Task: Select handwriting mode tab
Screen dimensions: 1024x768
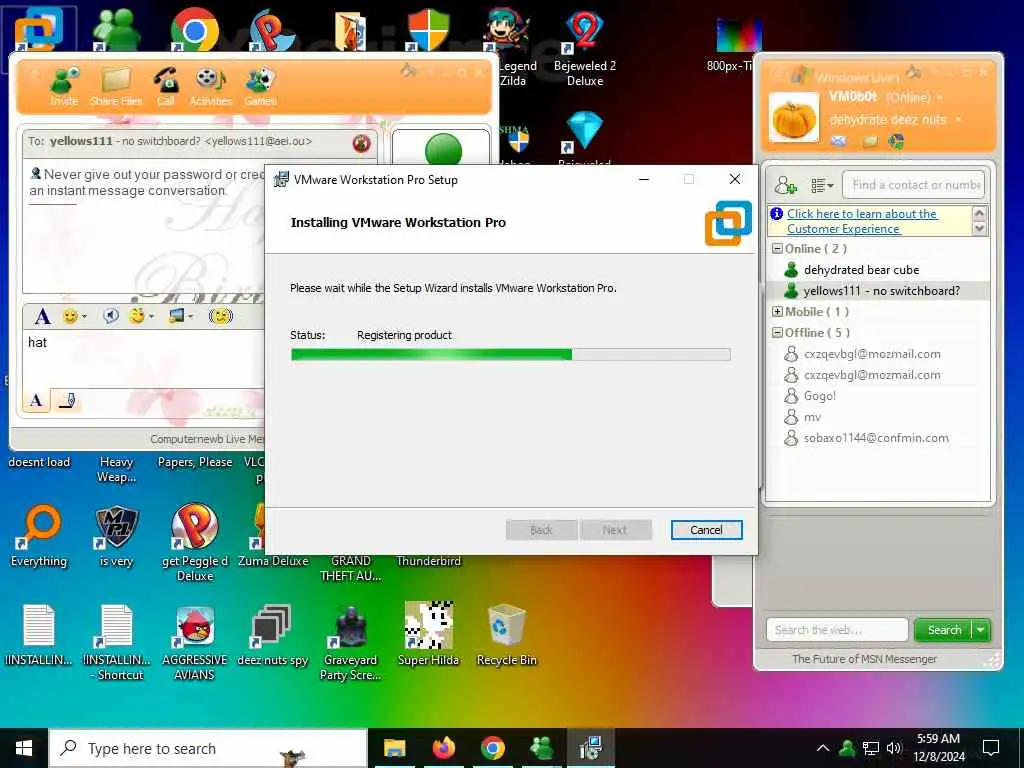Action: [67, 400]
